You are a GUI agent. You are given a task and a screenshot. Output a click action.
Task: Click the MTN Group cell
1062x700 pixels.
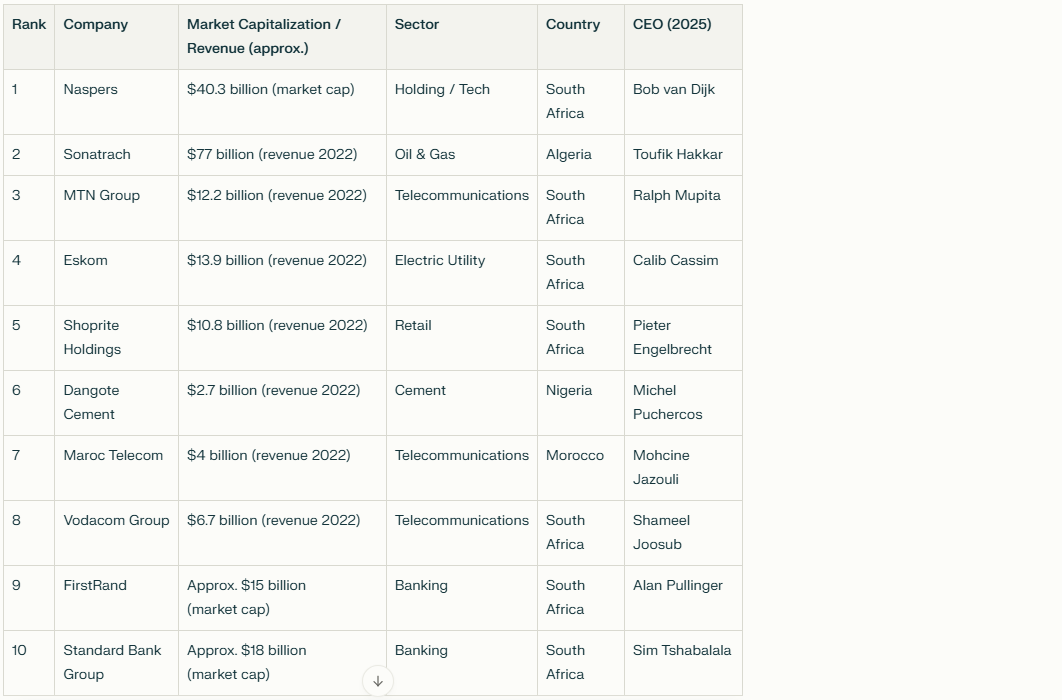[x=102, y=196]
